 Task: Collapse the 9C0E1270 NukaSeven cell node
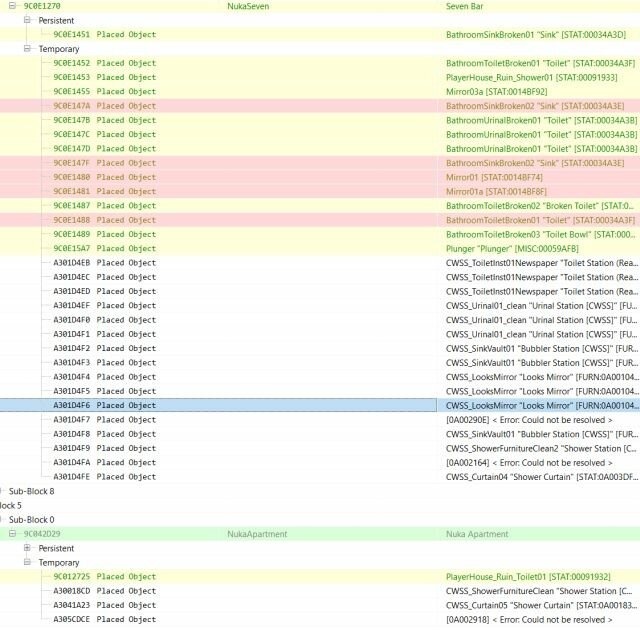coord(12,6)
